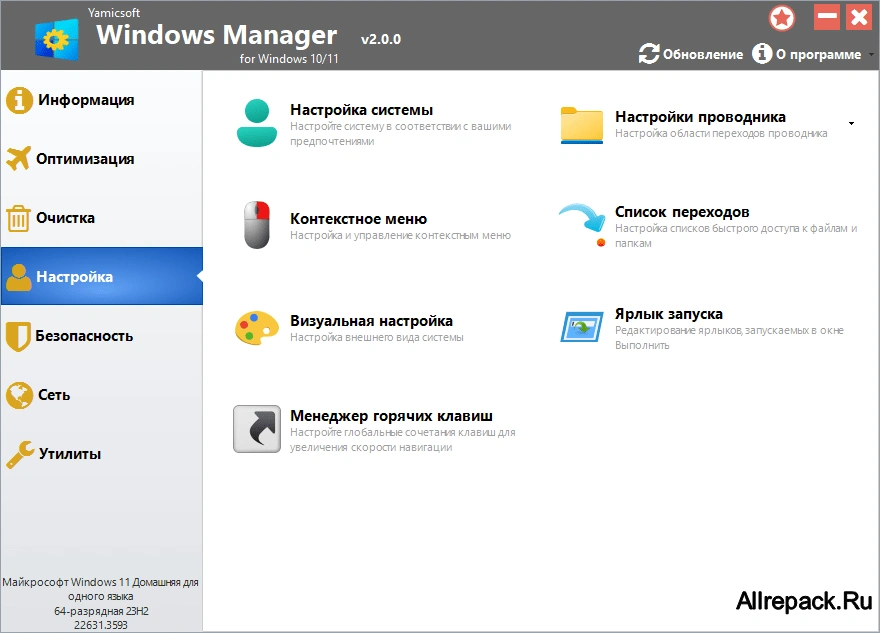Viewport: 880px width, 633px height.
Task: Click the paint palette icon
Action: 257,328
